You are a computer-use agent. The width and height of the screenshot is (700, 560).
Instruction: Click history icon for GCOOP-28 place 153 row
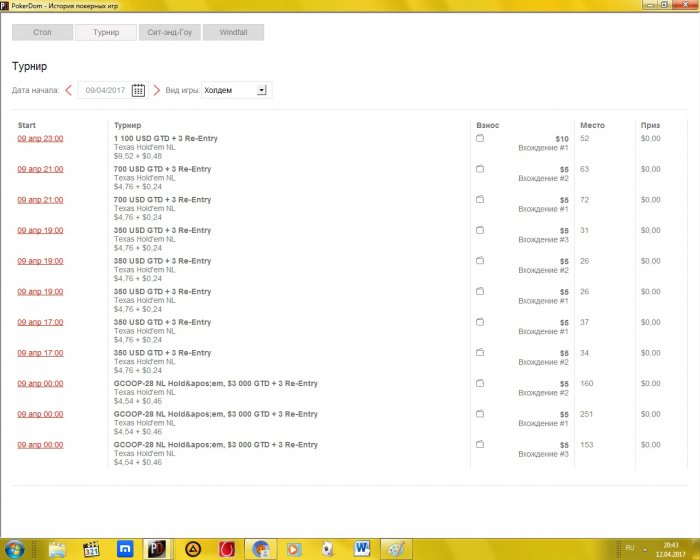[480, 444]
